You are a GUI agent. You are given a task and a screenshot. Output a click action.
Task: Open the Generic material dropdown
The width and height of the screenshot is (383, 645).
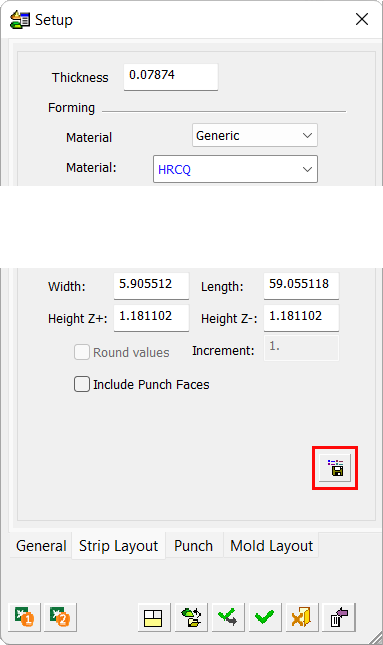coord(255,135)
